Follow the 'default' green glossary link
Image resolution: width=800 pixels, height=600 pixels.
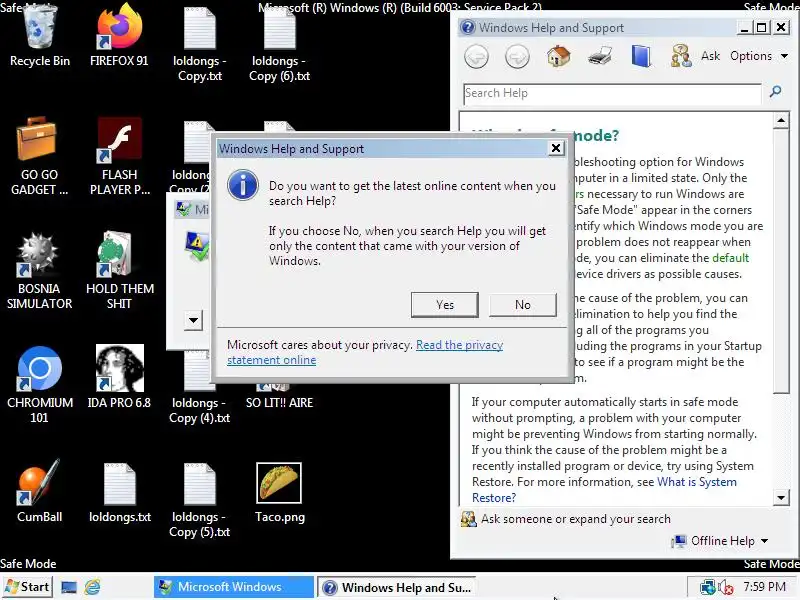click(730, 258)
